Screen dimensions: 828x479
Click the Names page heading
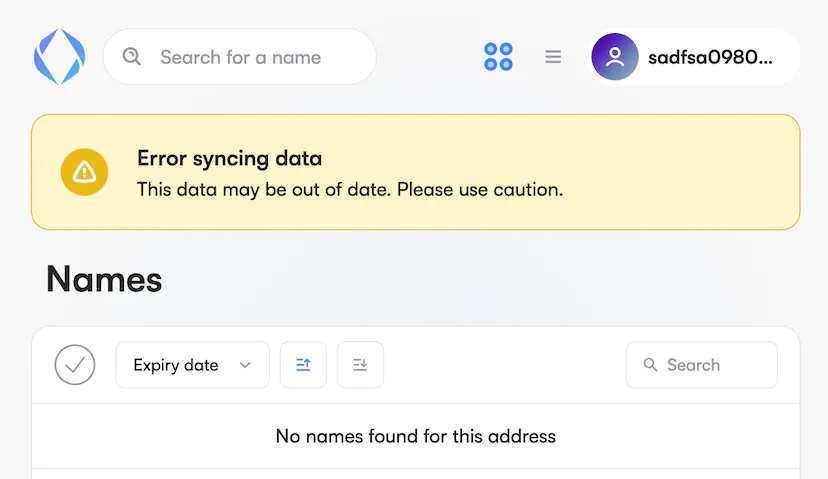104,280
